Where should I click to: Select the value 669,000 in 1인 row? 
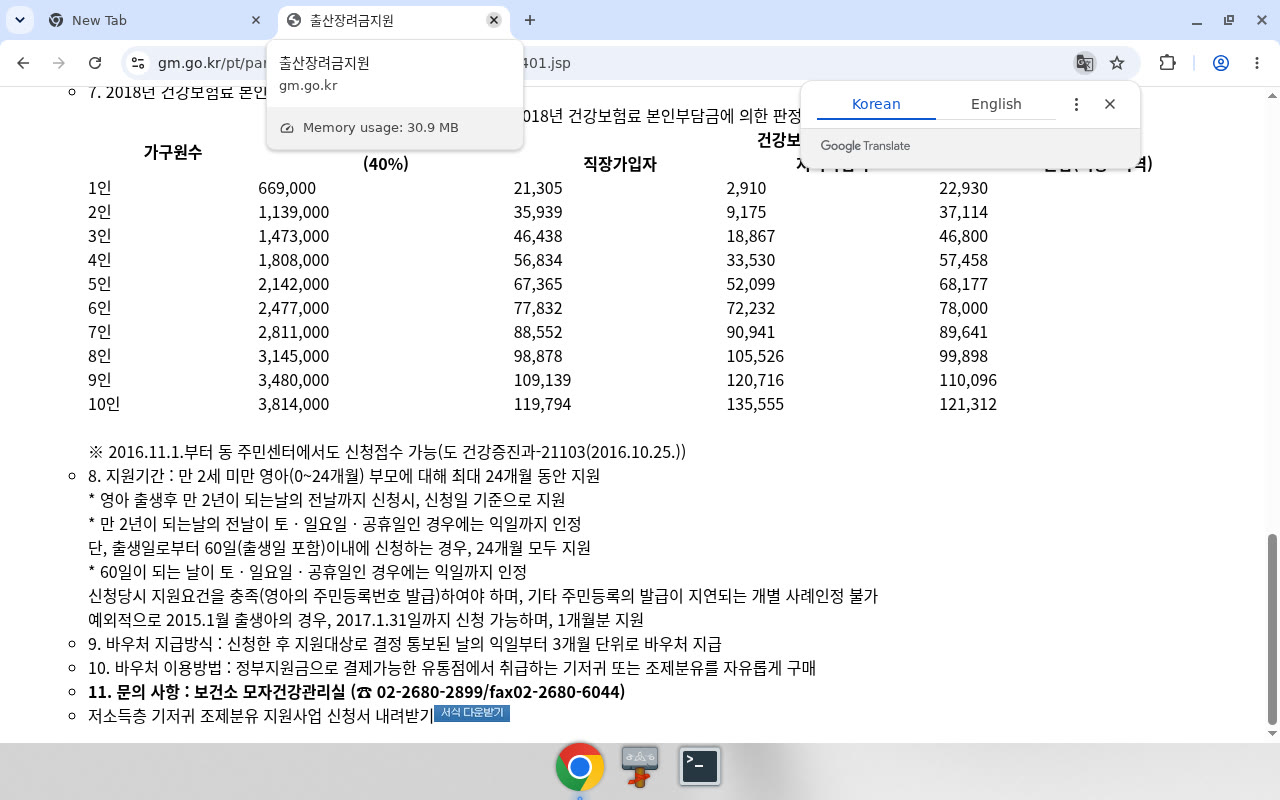point(287,188)
